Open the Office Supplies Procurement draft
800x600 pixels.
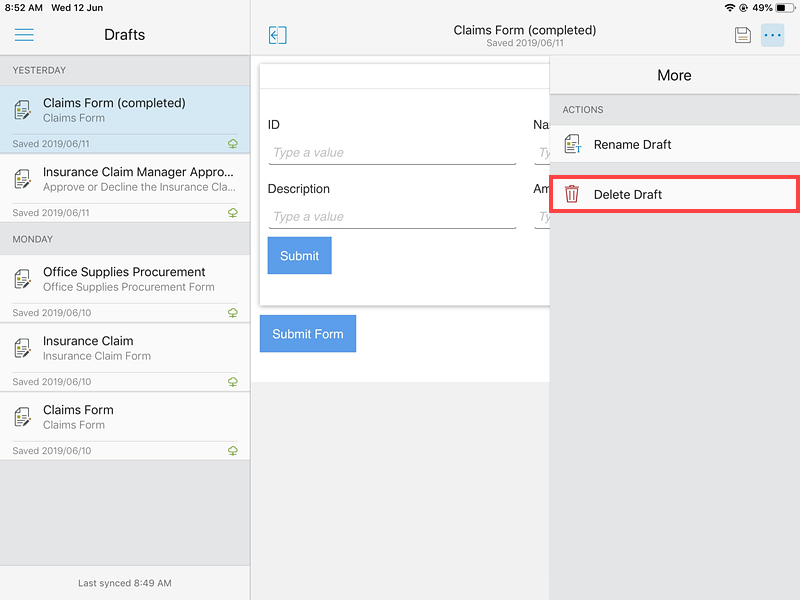pyautogui.click(x=125, y=288)
